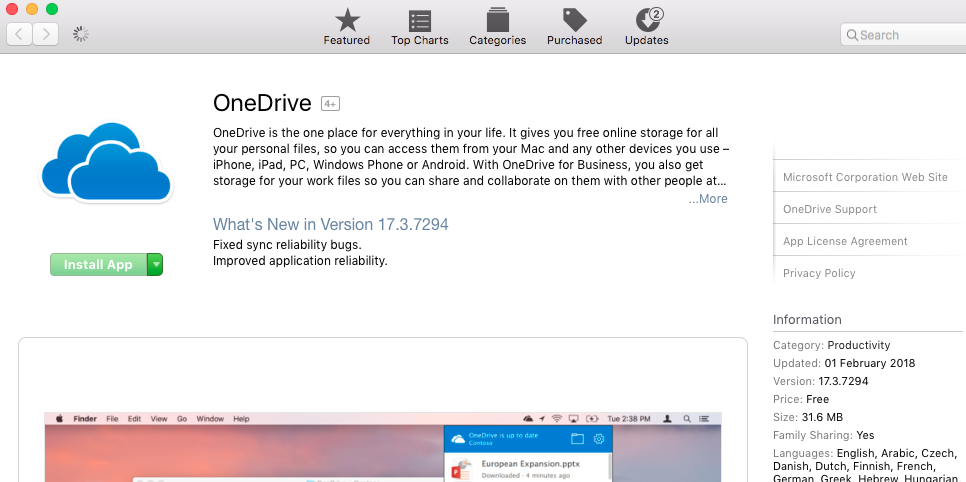Click the PowerPoint file icon in the preview
Screen dimensions: 966x482
[461, 469]
